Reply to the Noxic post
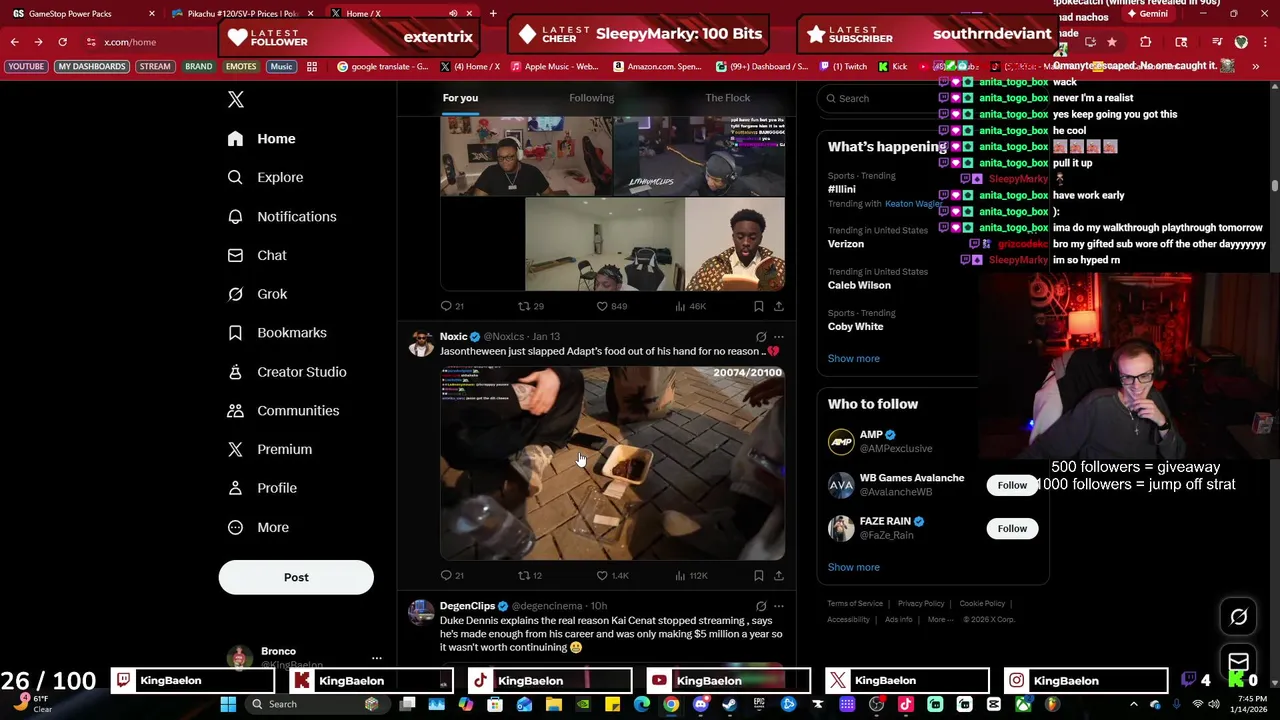This screenshot has width=1280, height=720. pyautogui.click(x=452, y=576)
